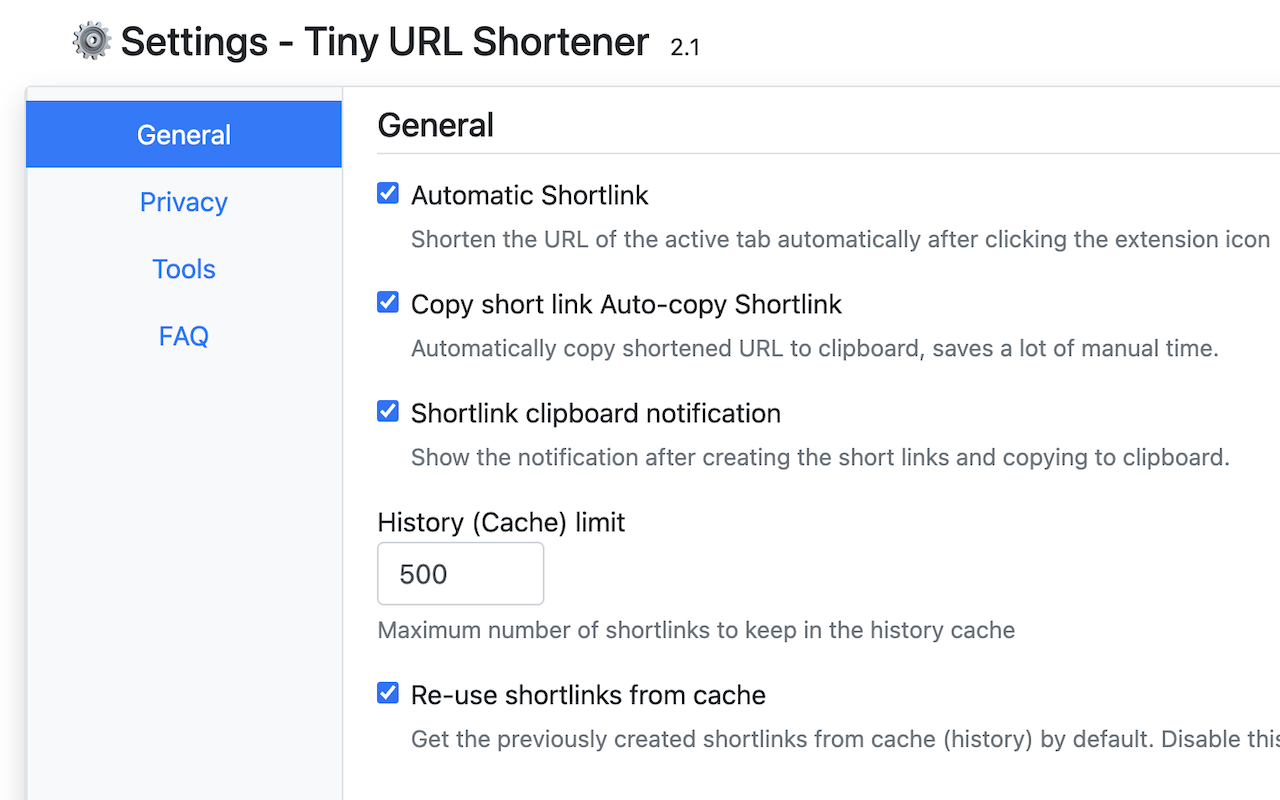Viewport: 1280px width, 800px height.
Task: Disable the Automatic Shortlink option
Action: point(387,192)
